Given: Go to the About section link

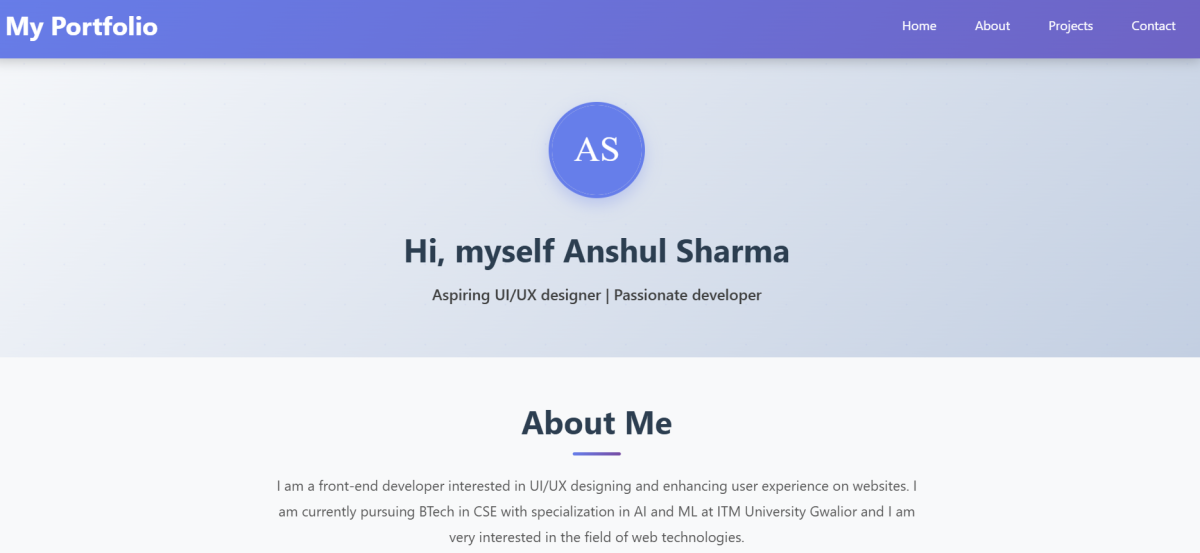Looking at the screenshot, I should (992, 26).
